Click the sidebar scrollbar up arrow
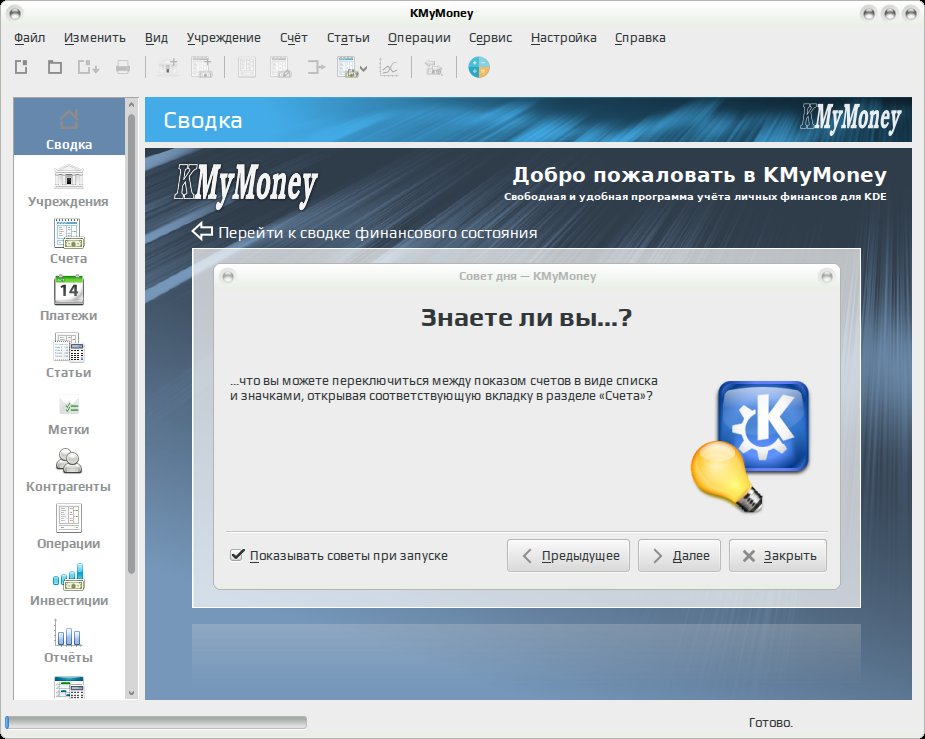The width and height of the screenshot is (925, 739). [132, 104]
